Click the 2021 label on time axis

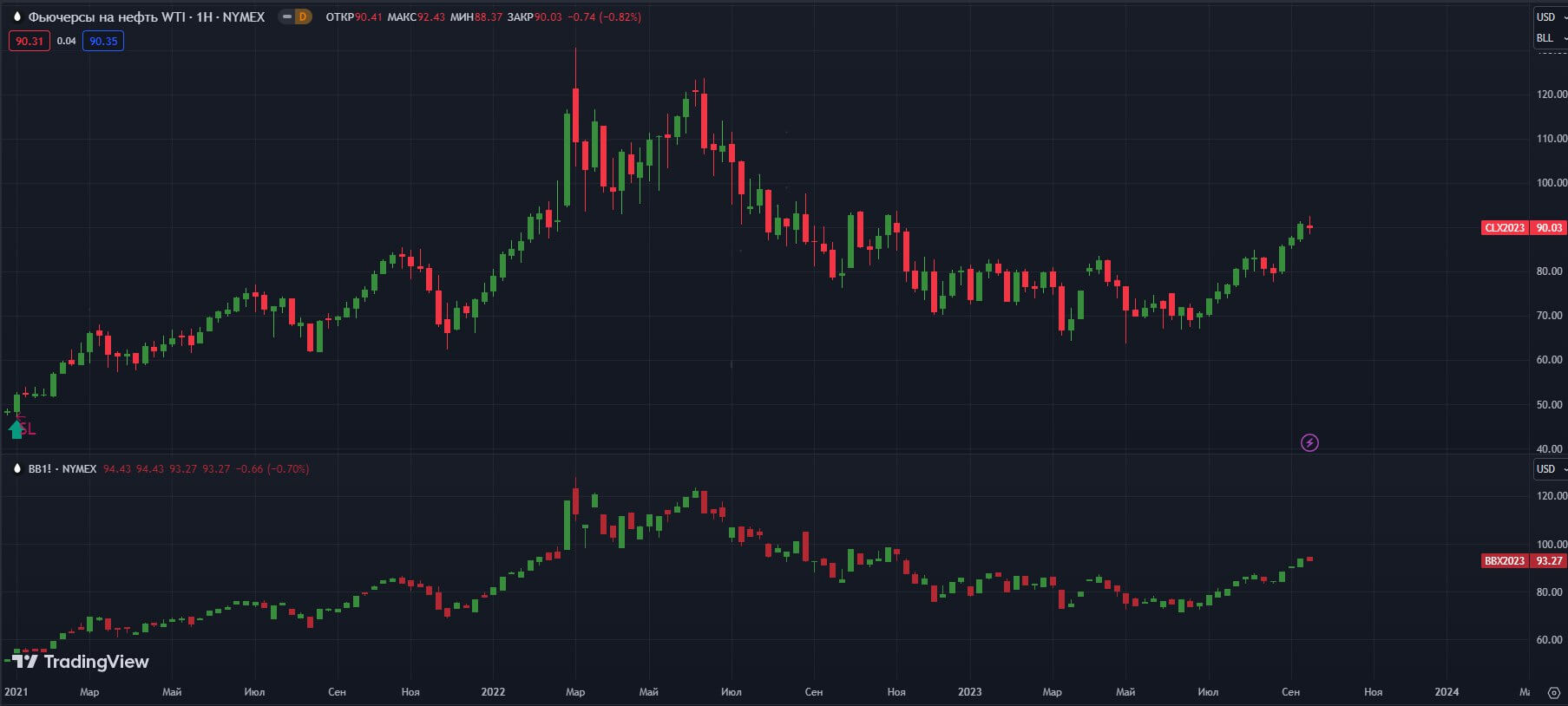(x=16, y=692)
